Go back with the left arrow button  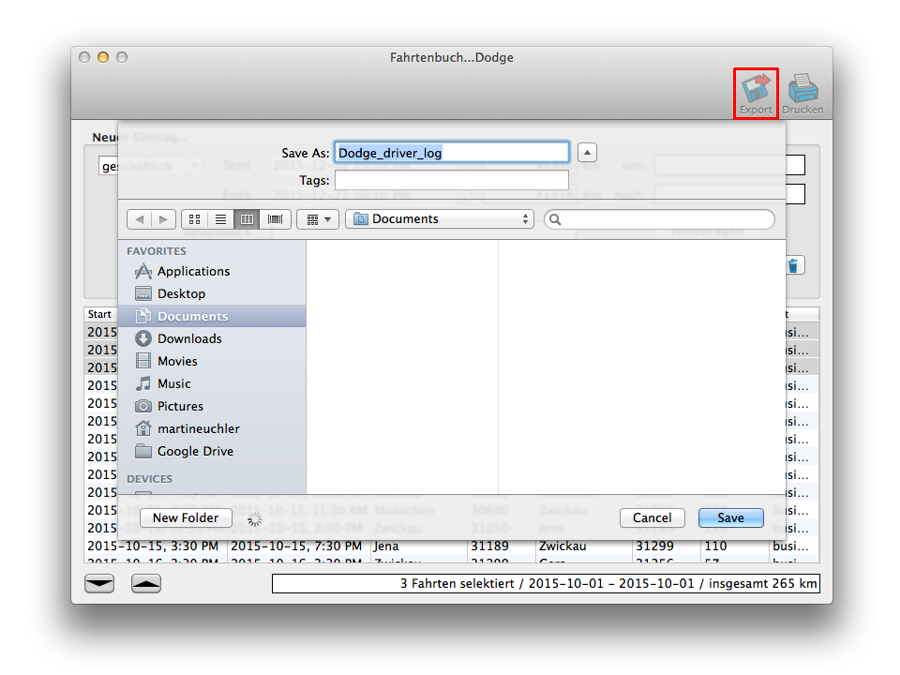coord(140,219)
